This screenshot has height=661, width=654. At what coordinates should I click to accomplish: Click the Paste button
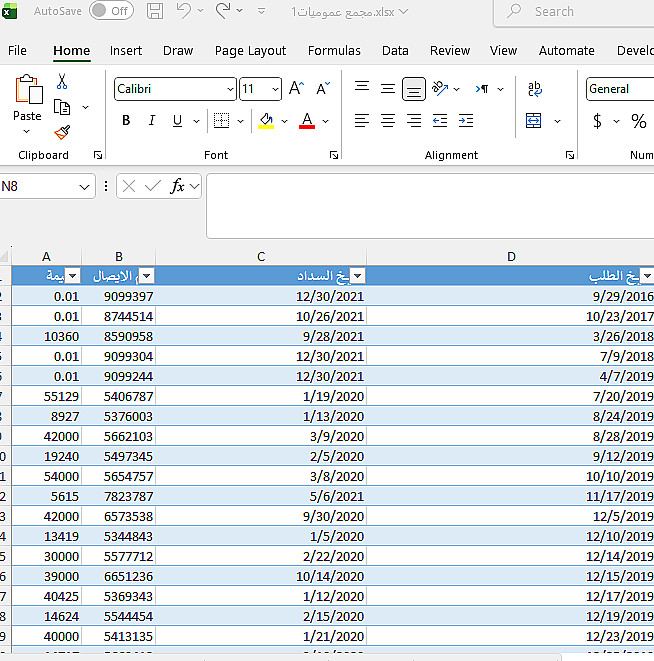[x=28, y=92]
